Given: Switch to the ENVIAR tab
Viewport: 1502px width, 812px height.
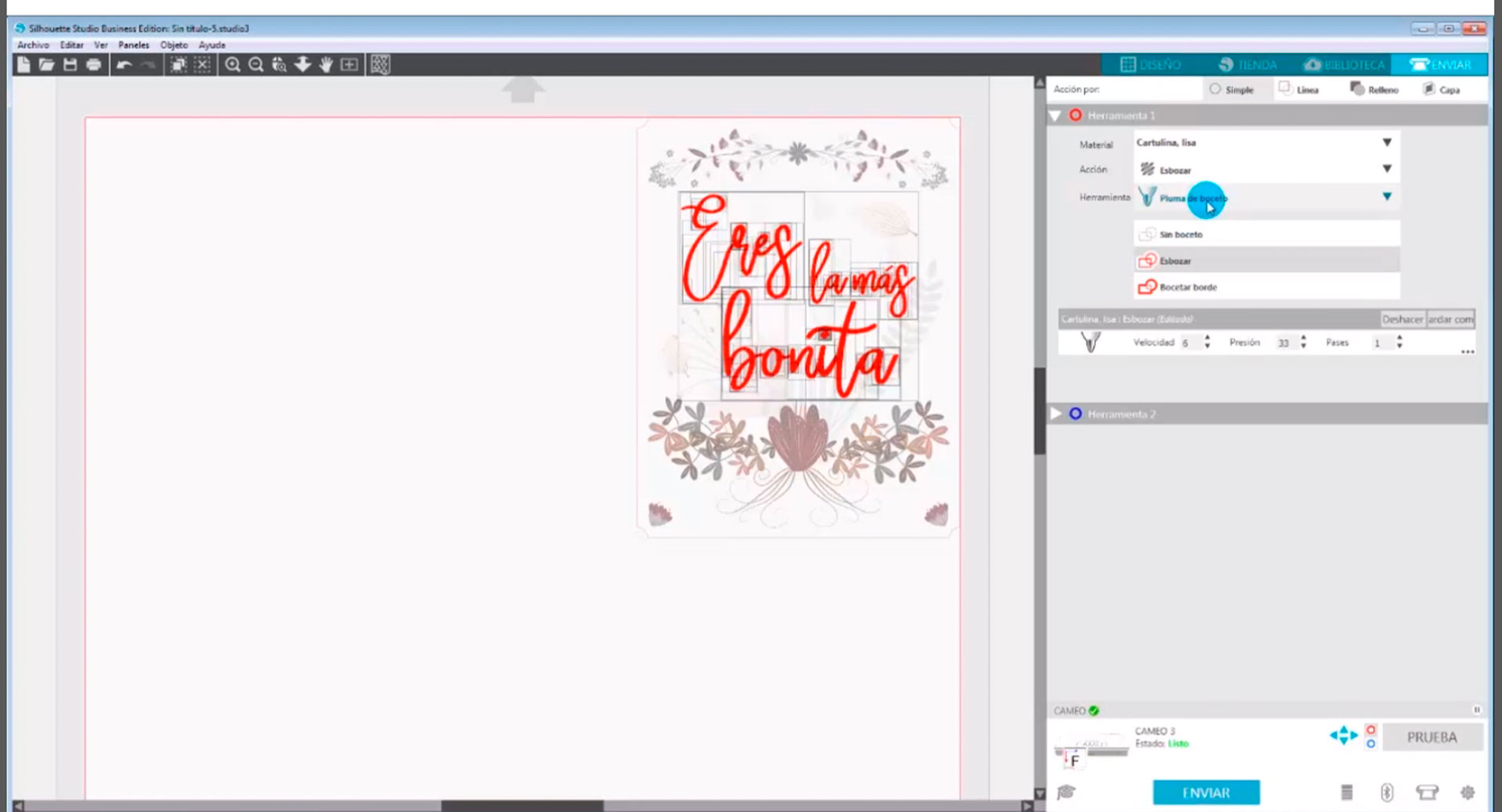Looking at the screenshot, I should (x=1440, y=65).
